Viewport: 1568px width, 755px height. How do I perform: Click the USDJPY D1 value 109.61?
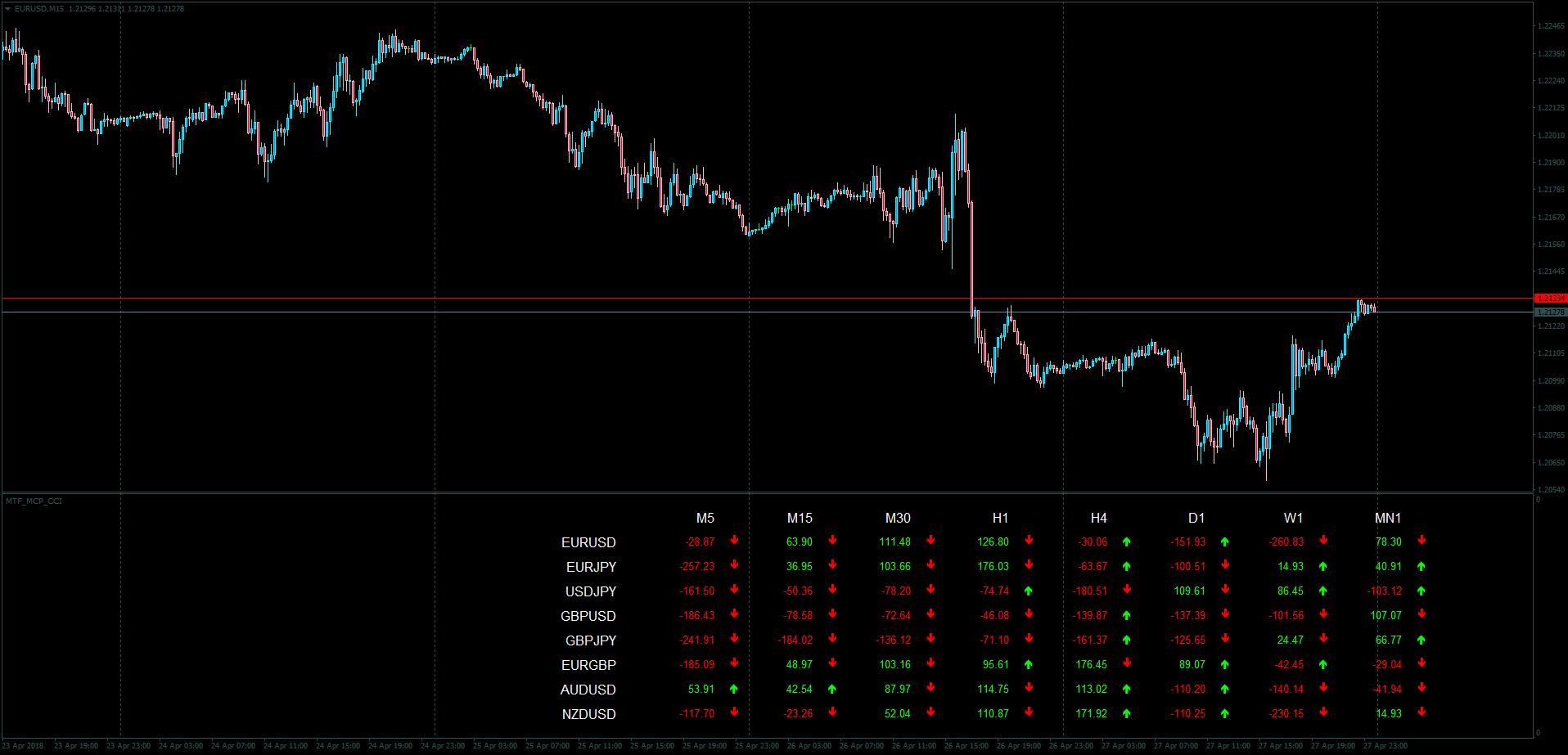coord(1189,591)
